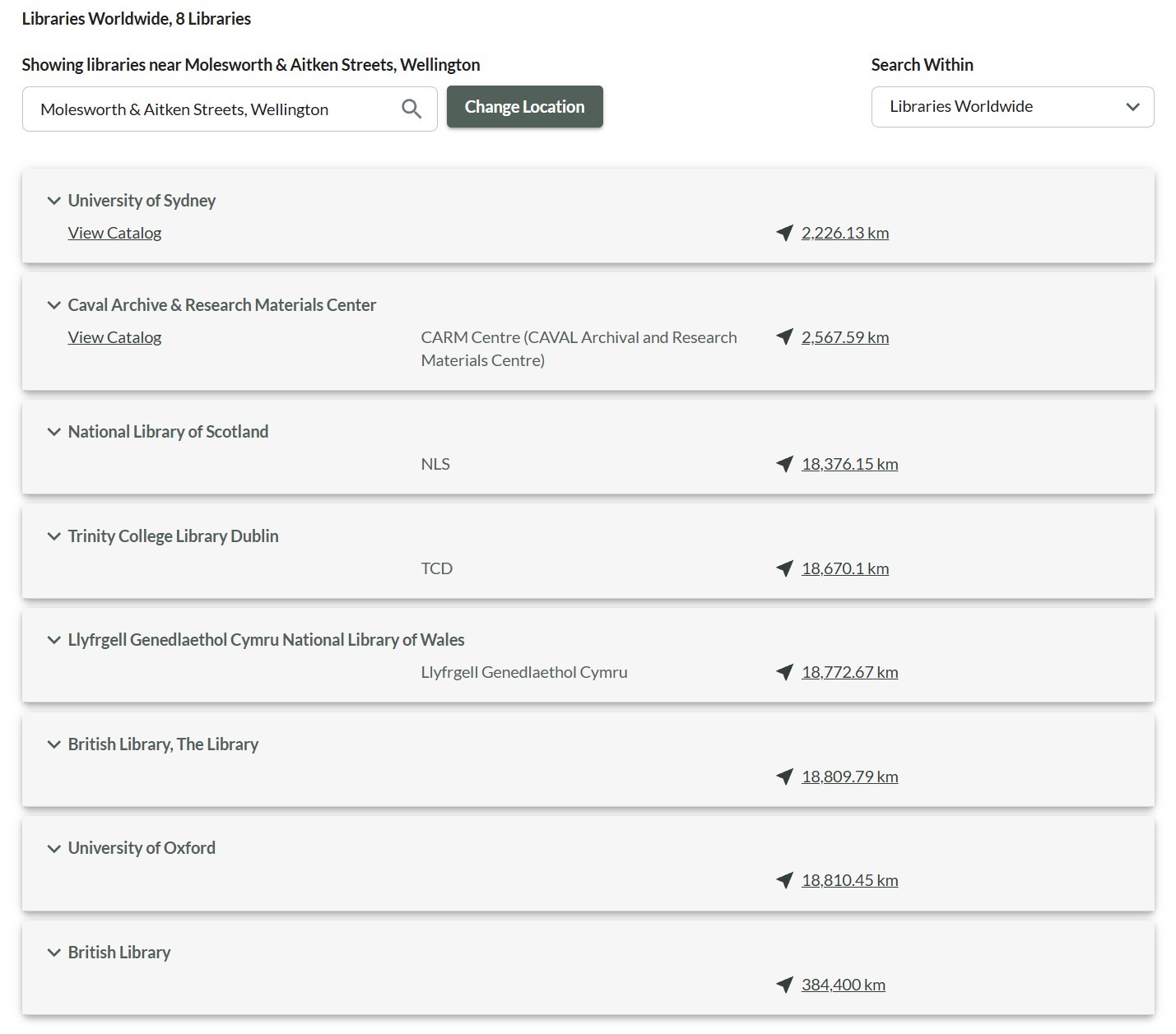Click navigation arrow icon beside 2,226.13 km
The height and width of the screenshot is (1034, 1176).
point(784,233)
